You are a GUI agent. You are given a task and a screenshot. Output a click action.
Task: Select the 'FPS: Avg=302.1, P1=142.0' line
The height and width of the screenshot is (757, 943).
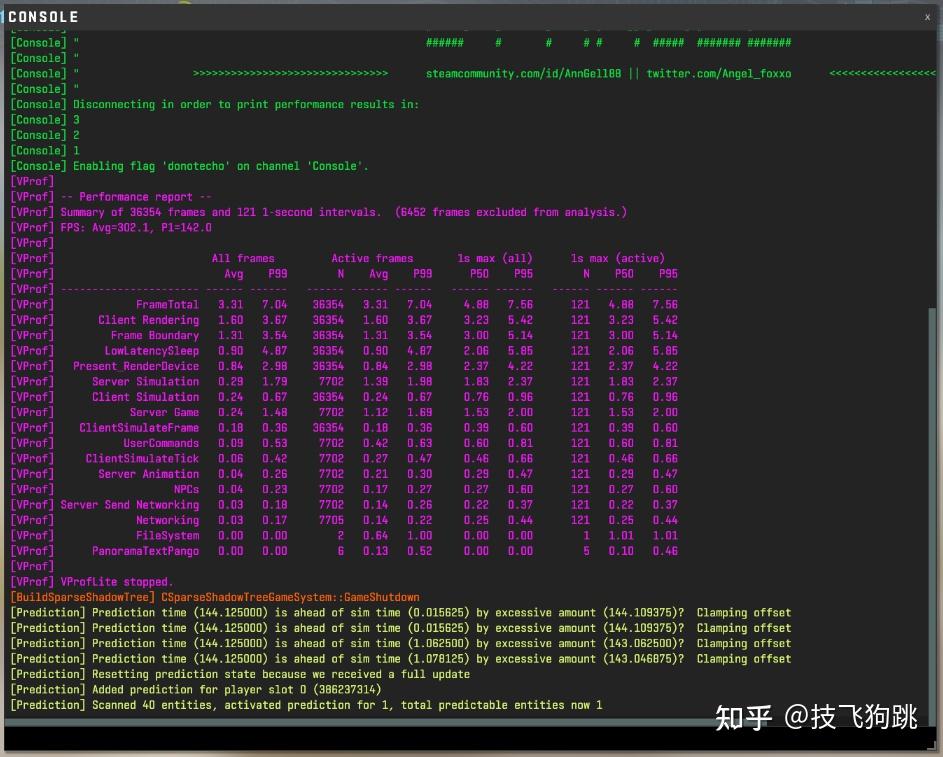[111, 227]
